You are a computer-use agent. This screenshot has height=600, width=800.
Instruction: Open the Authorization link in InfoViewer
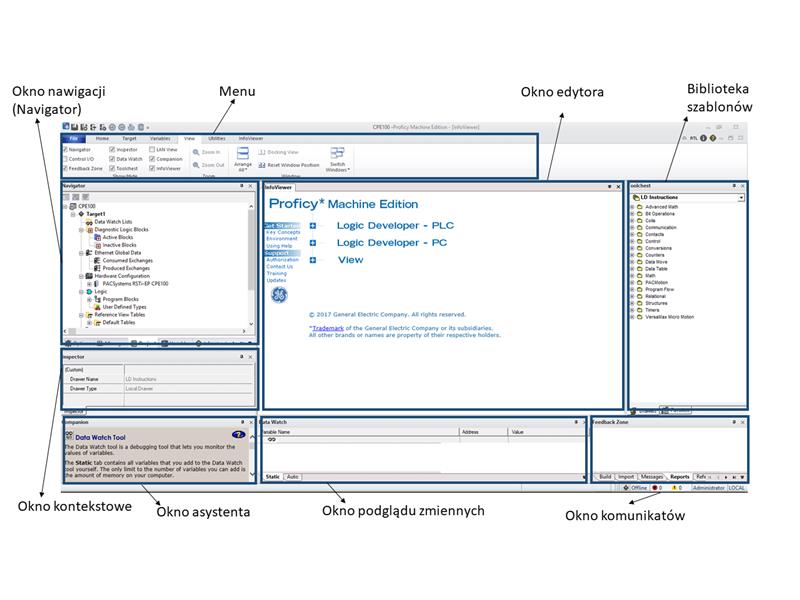click(x=282, y=260)
